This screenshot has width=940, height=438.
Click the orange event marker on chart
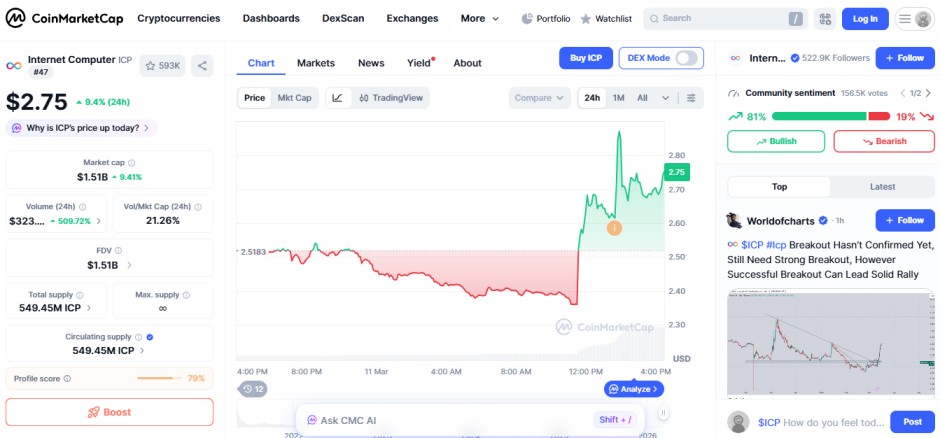point(614,228)
